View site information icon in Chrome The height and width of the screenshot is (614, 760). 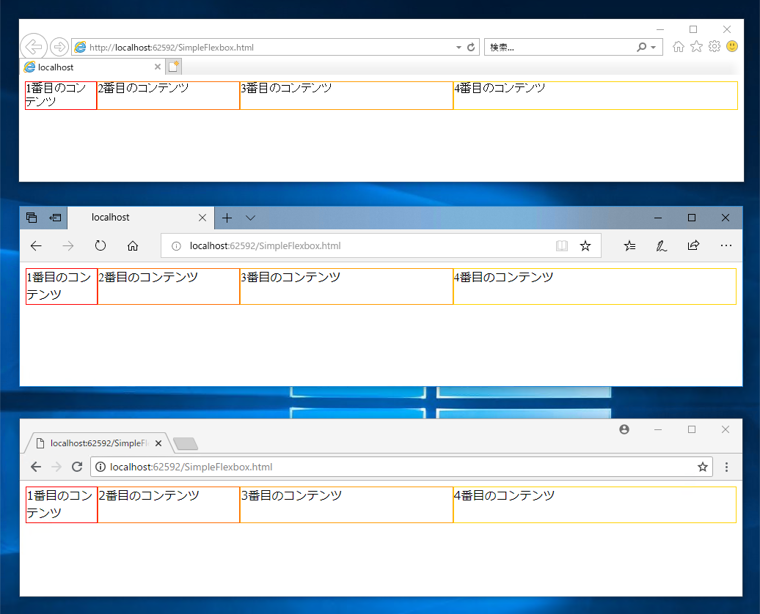click(x=100, y=467)
